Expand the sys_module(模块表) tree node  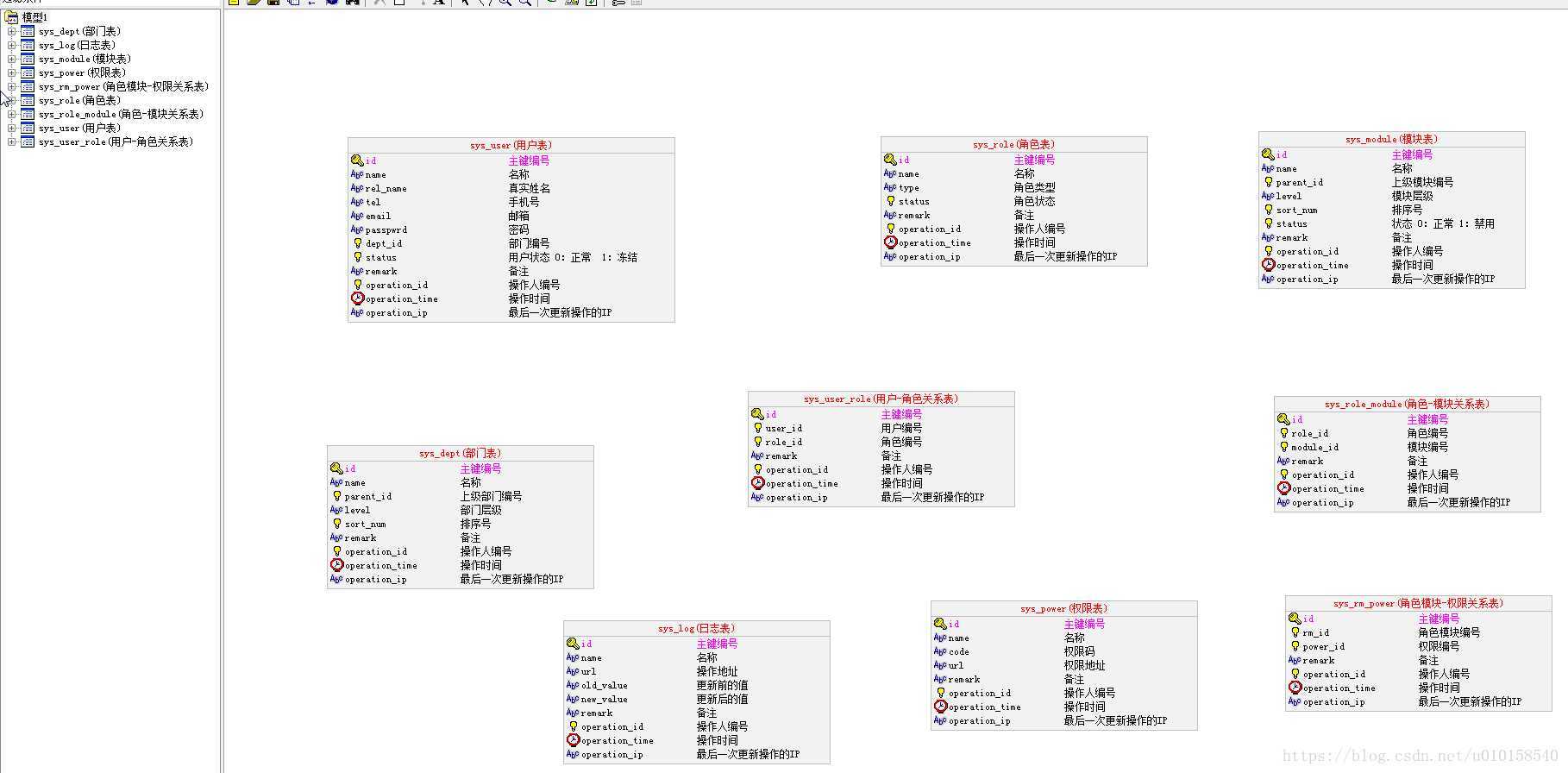click(12, 59)
